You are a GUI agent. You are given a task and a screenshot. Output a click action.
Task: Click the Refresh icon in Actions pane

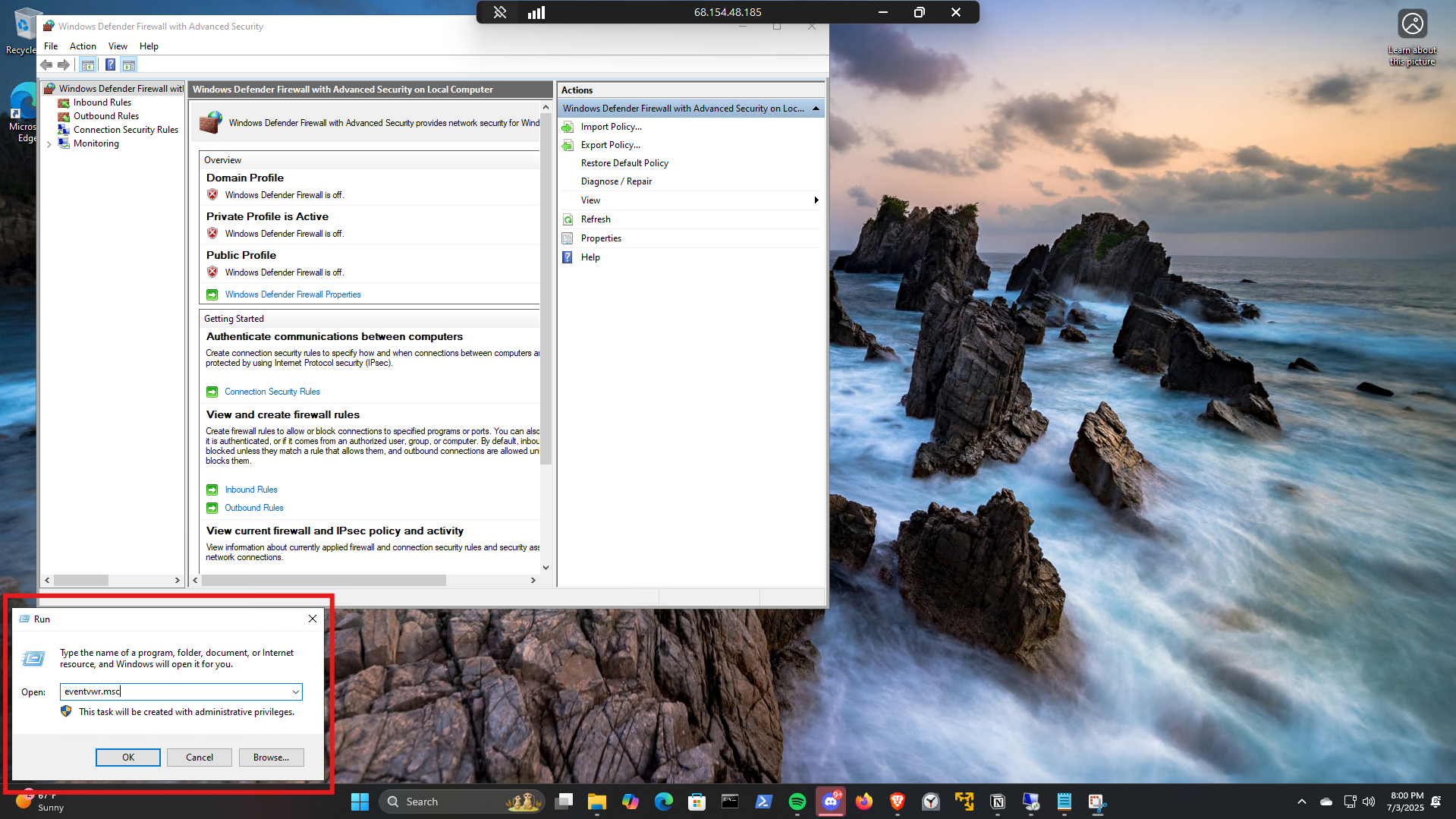[568, 219]
